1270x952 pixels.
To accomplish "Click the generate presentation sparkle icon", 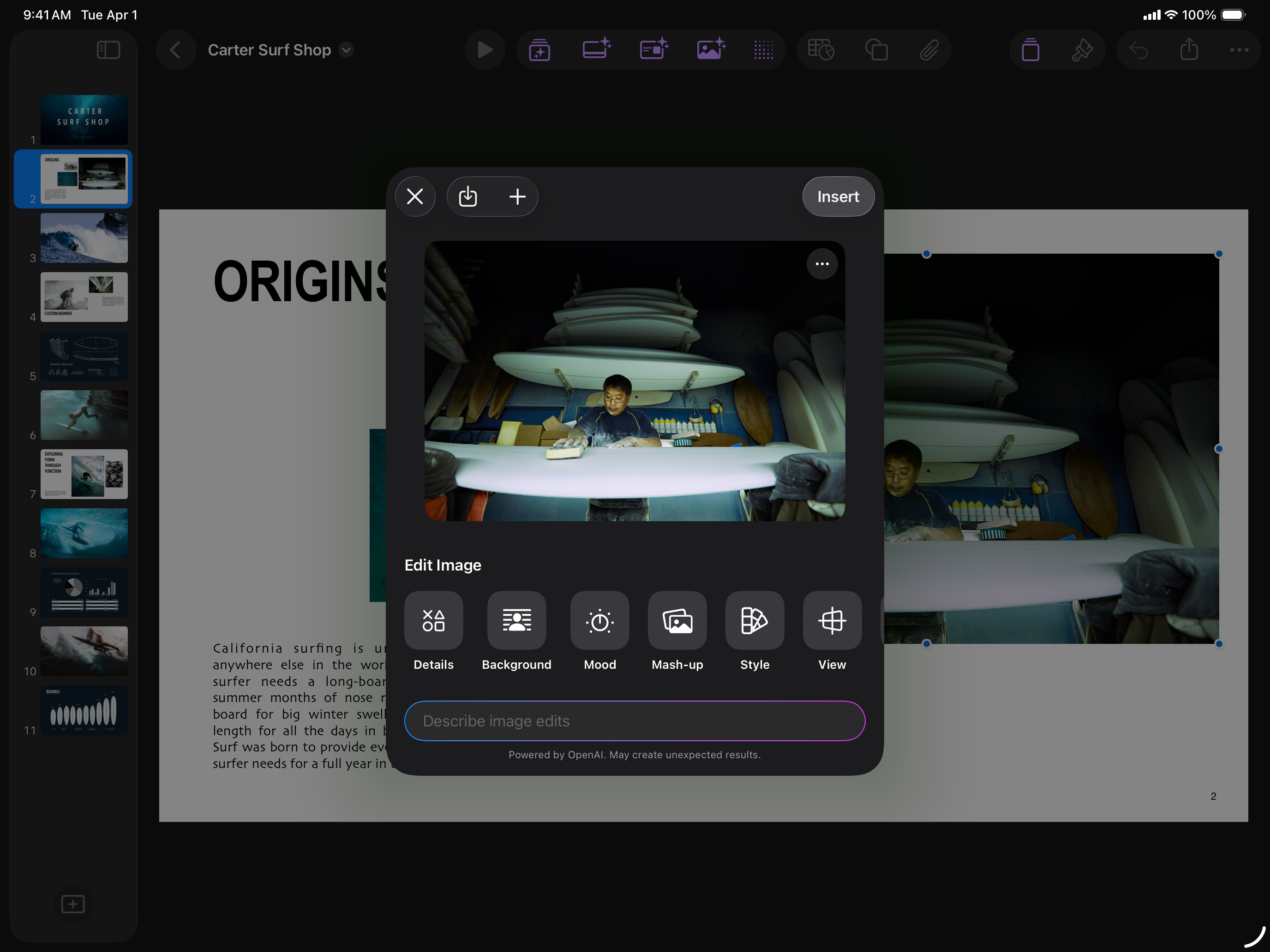I will click(x=539, y=50).
